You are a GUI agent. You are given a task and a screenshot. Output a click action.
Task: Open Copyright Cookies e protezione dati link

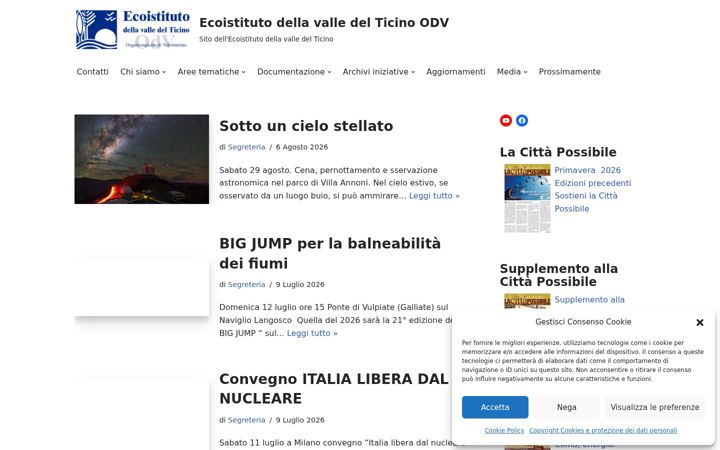603,430
